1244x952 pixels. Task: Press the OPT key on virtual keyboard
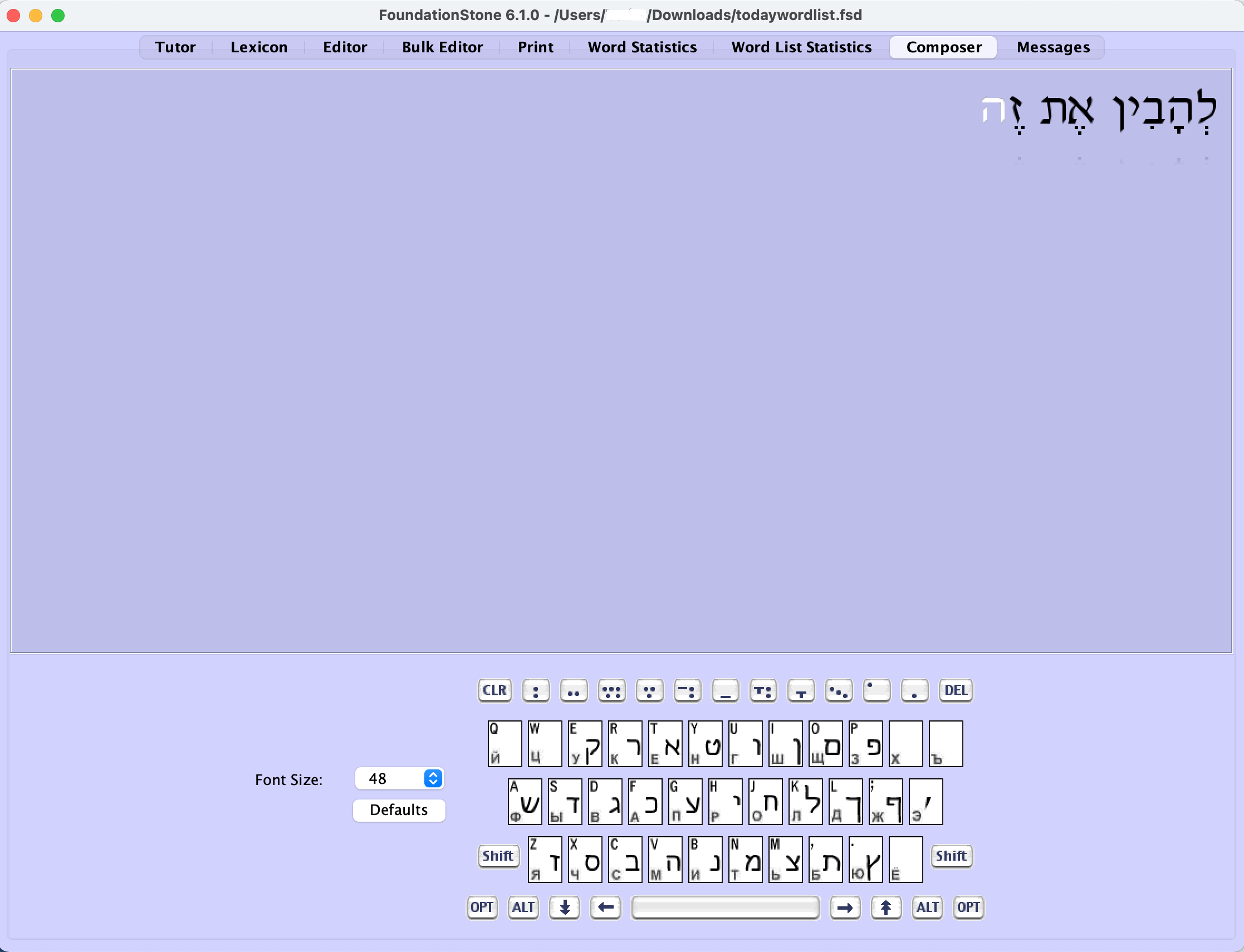tap(481, 907)
